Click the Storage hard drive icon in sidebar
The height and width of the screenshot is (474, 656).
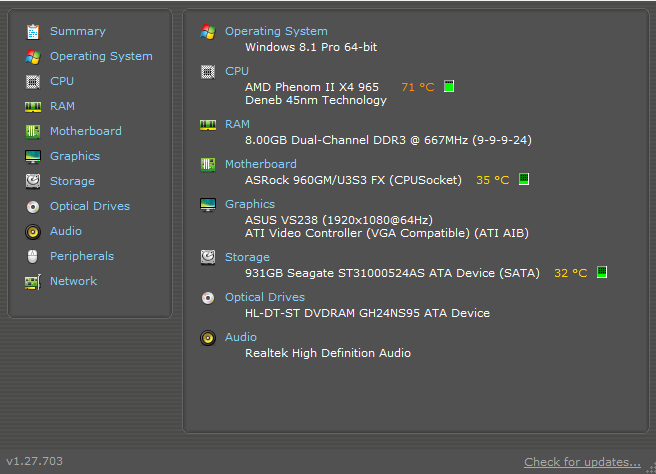pos(33,181)
